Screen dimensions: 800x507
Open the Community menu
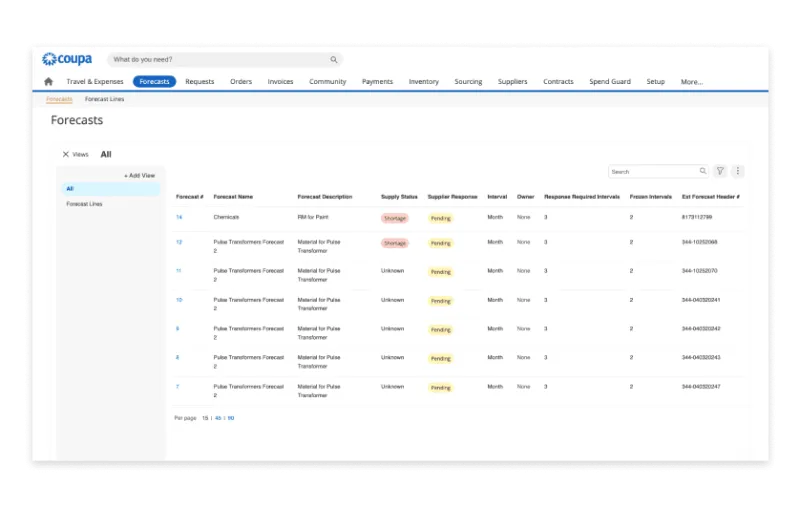(328, 82)
